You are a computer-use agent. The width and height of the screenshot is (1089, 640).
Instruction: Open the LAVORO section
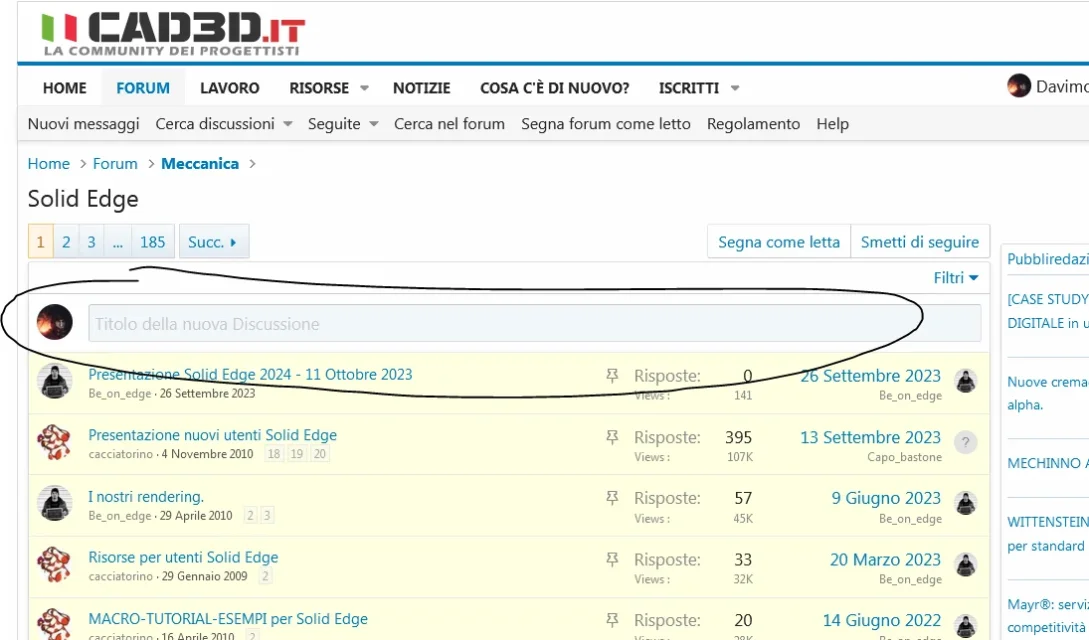pos(230,88)
